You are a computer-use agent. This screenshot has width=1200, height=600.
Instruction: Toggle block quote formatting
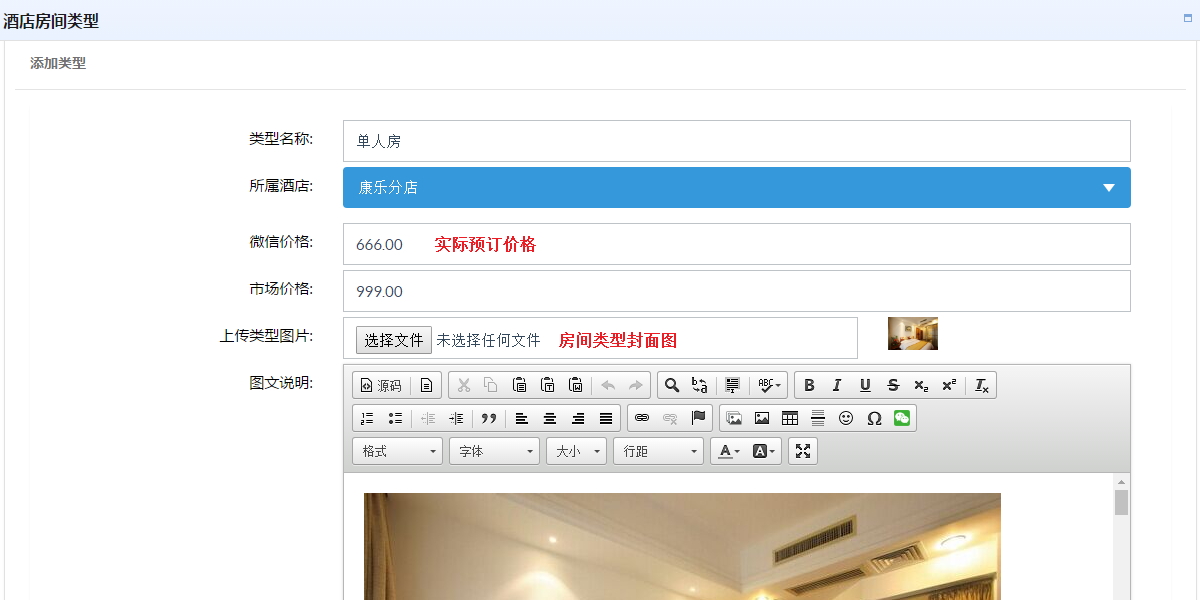488,418
